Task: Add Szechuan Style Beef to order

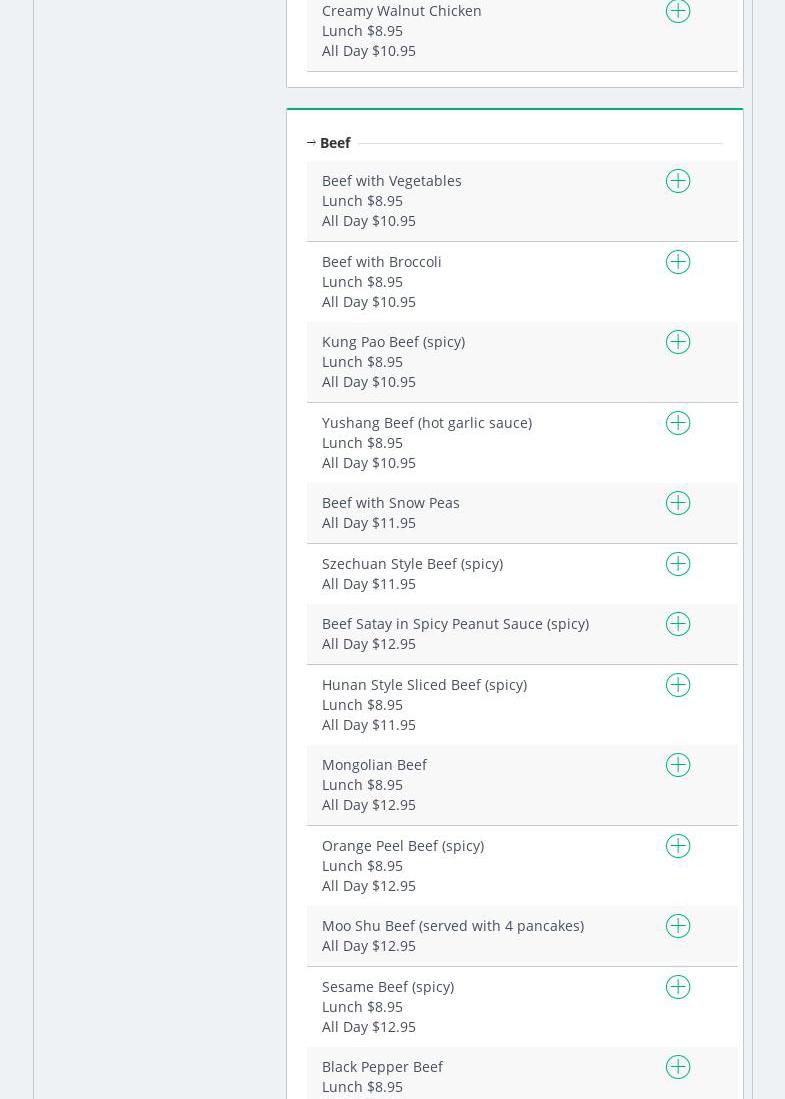Action: 678,564
